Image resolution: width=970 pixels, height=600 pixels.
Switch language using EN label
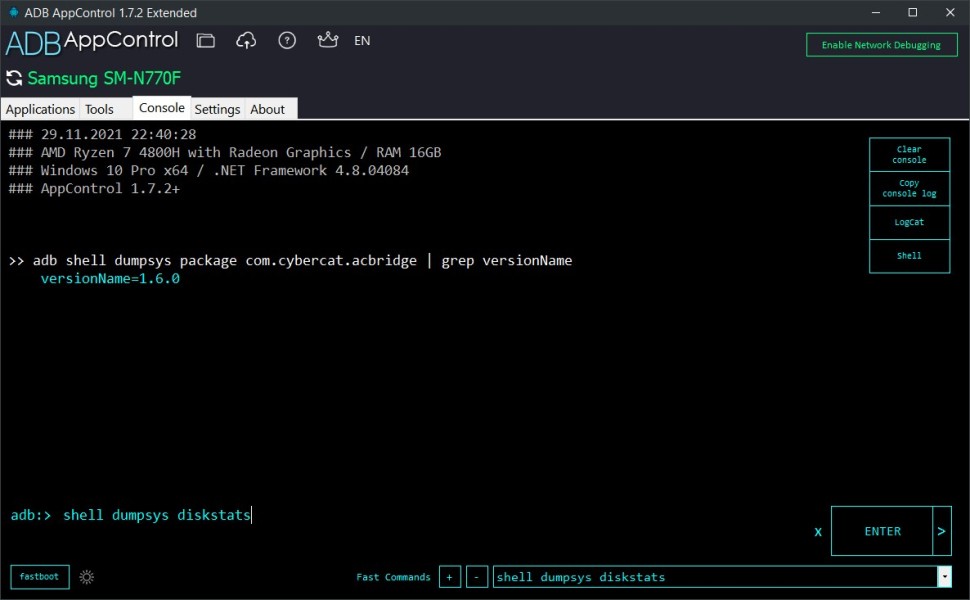click(362, 41)
